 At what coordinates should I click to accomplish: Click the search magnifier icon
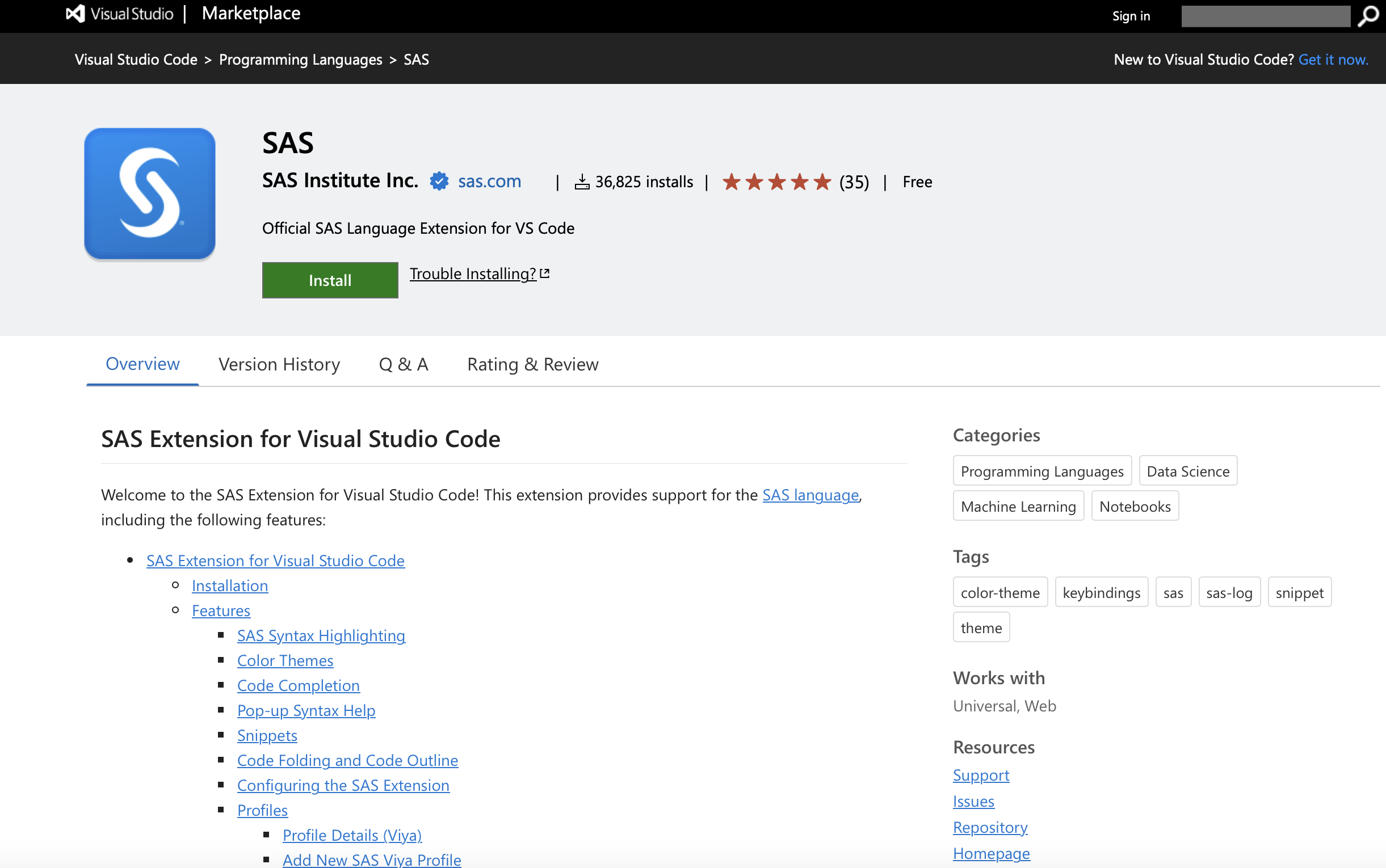pos(1368,15)
